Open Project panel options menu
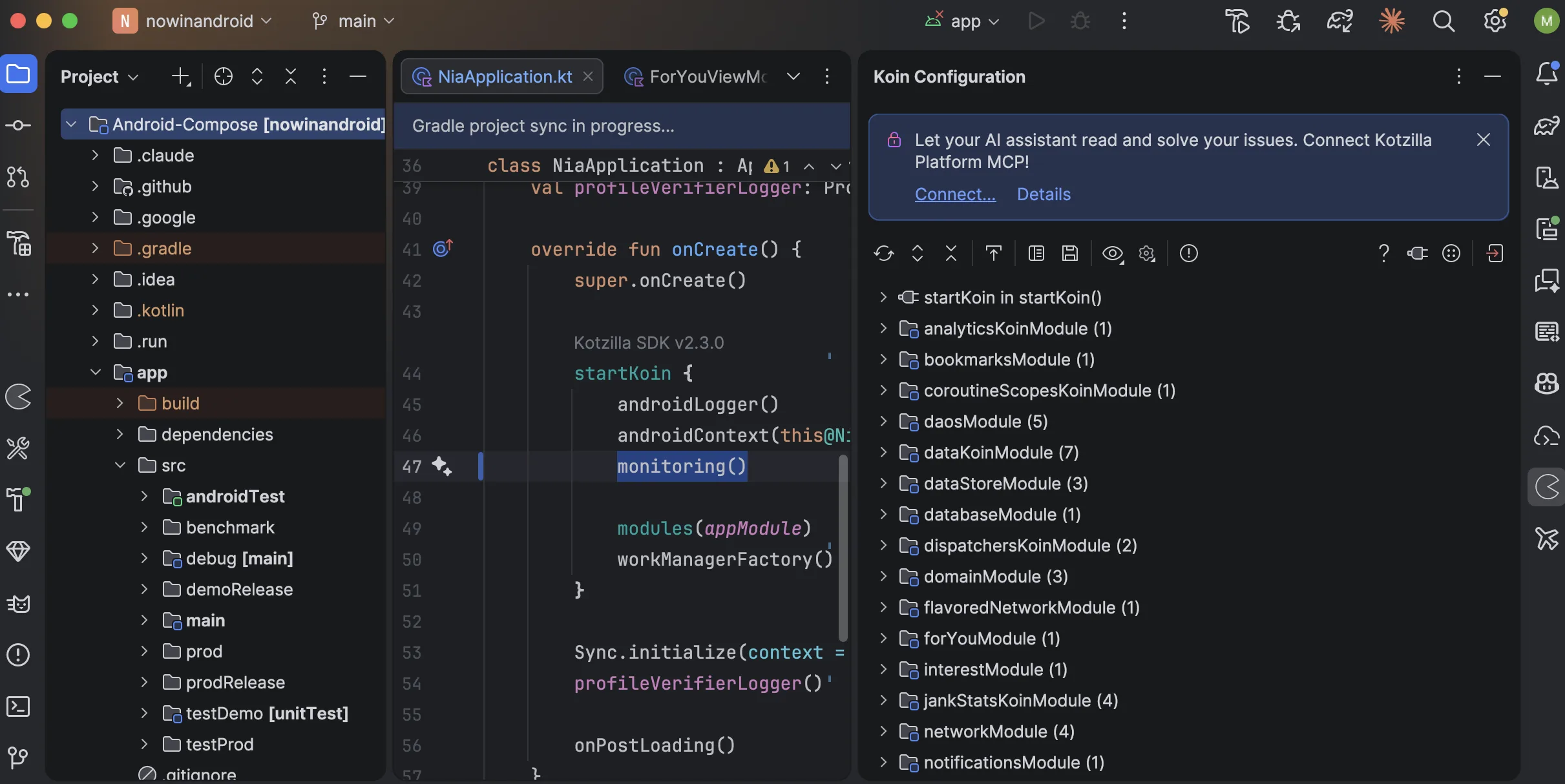Image resolution: width=1565 pixels, height=784 pixels. click(x=324, y=76)
